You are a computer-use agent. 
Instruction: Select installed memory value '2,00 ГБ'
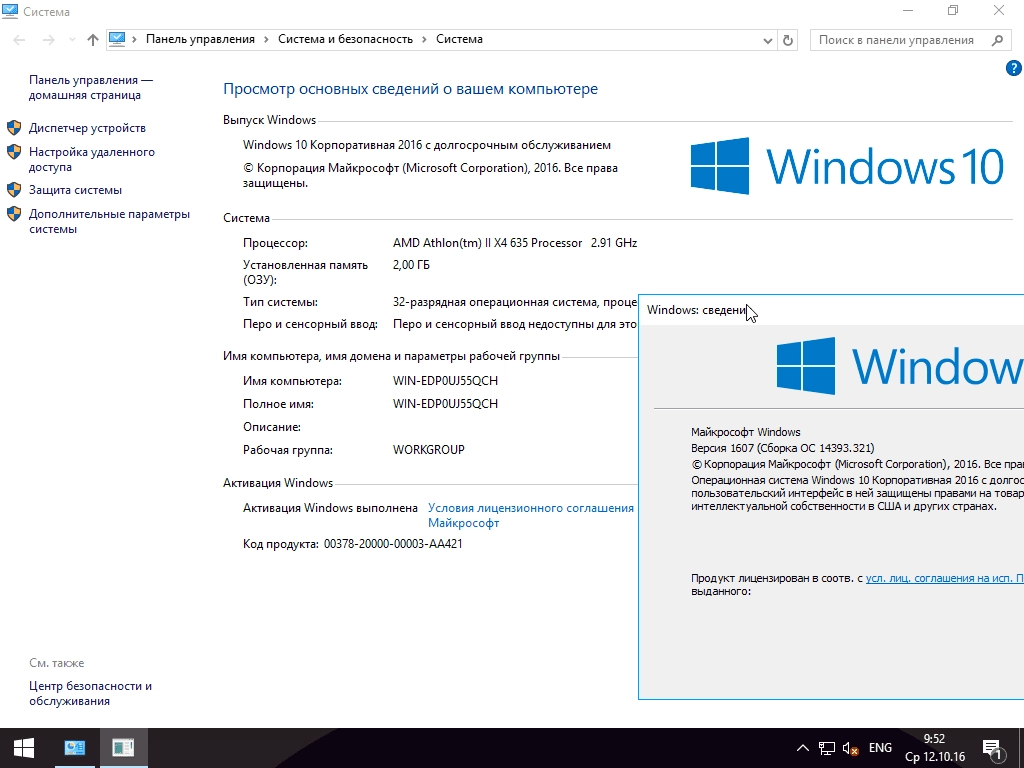coord(411,264)
